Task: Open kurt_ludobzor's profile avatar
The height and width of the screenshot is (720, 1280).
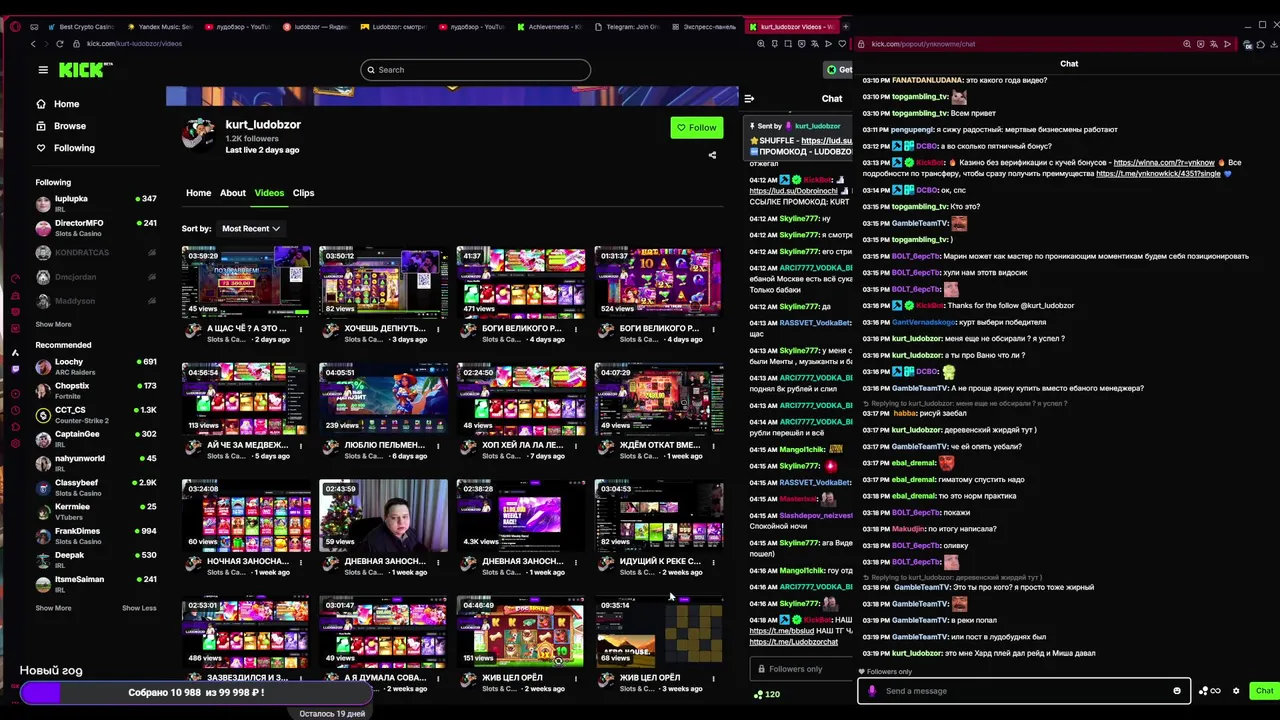Action: coord(198,134)
